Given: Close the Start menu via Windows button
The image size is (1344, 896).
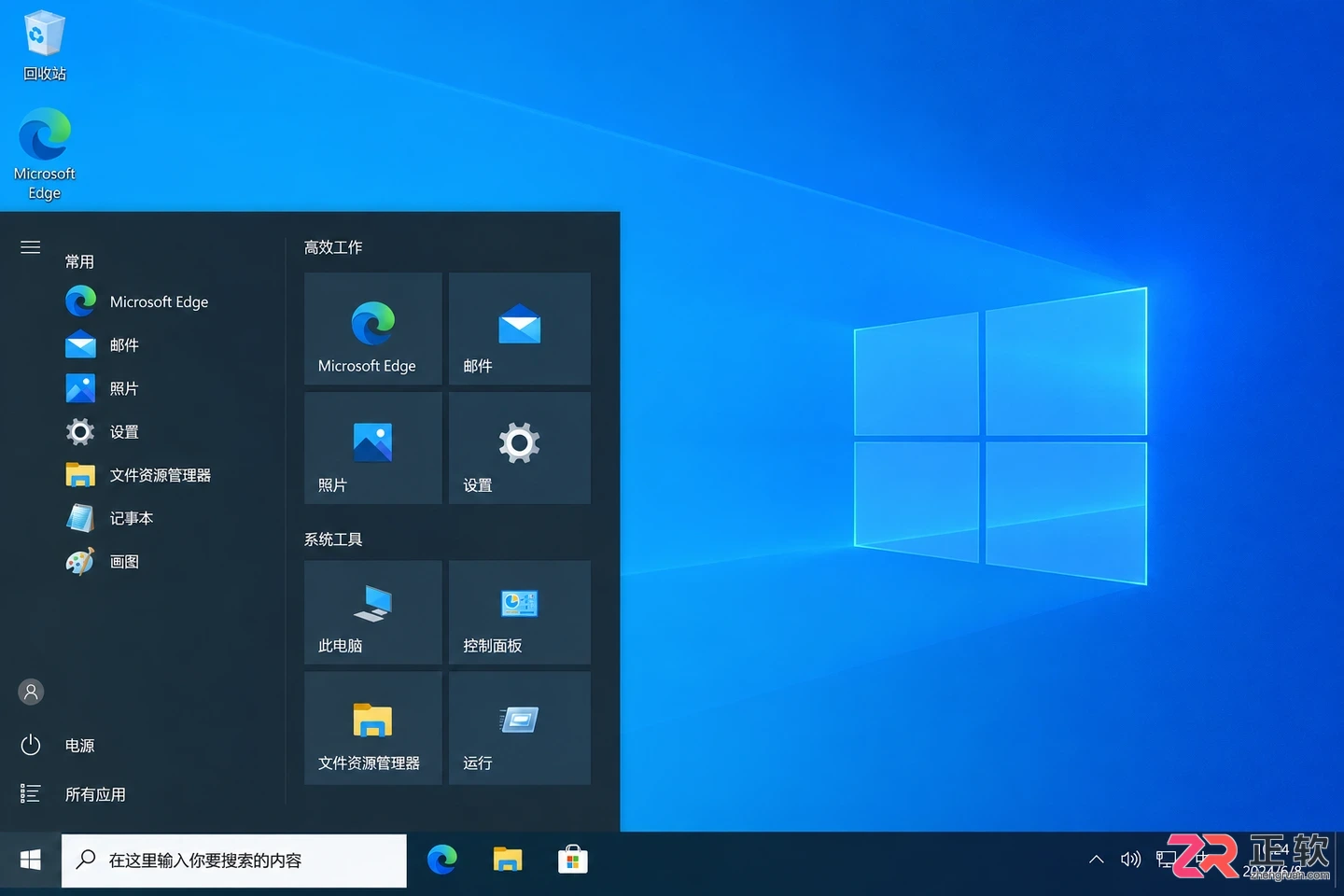Looking at the screenshot, I should (30, 860).
